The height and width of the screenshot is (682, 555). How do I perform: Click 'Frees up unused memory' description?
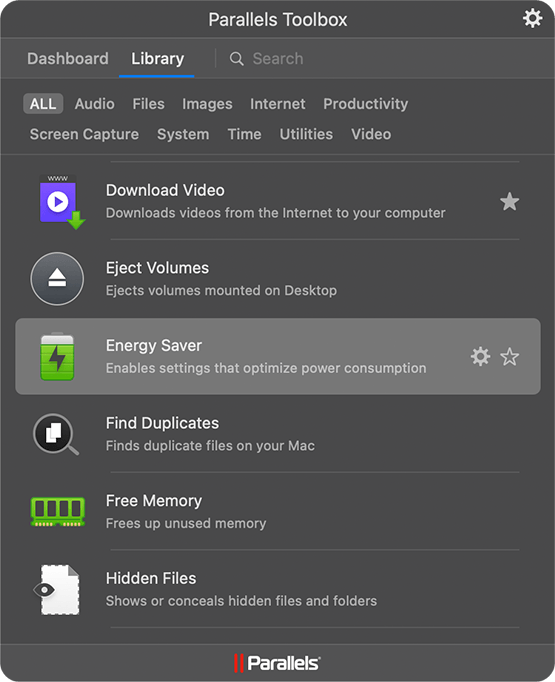coord(186,523)
